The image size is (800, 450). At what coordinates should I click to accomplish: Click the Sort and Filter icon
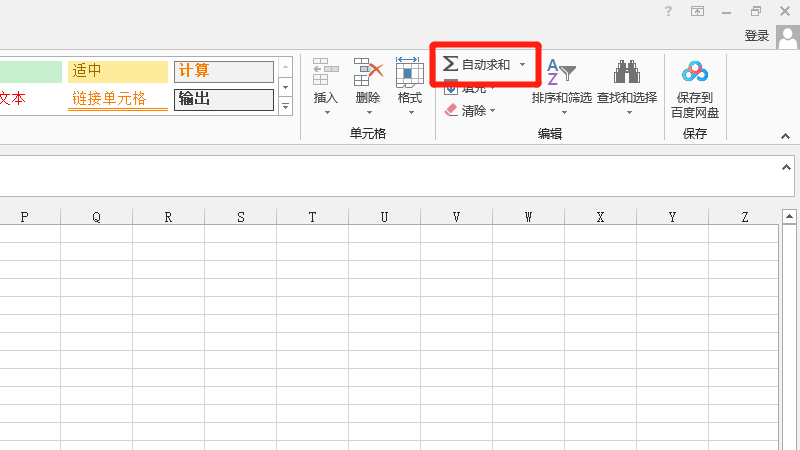pos(562,73)
